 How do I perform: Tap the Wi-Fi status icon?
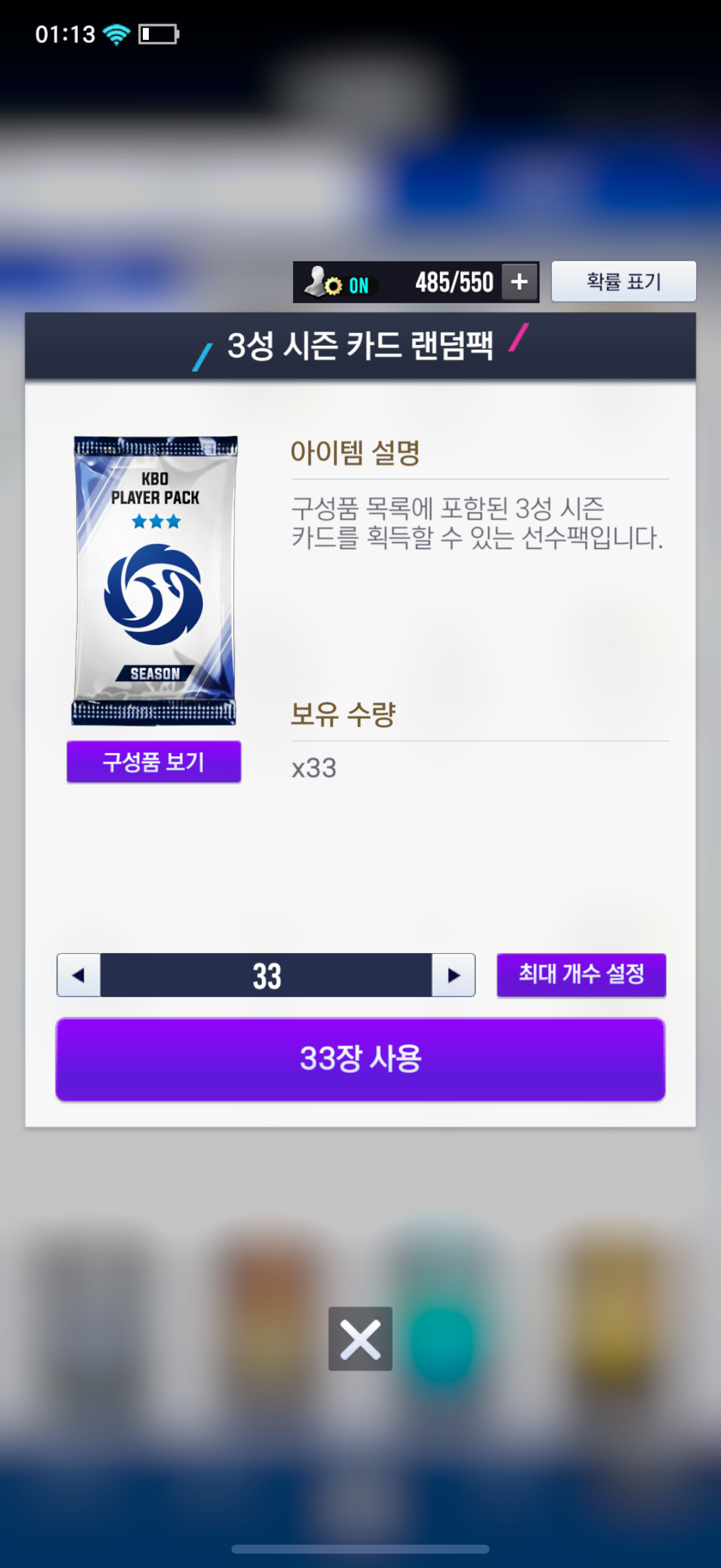116,34
